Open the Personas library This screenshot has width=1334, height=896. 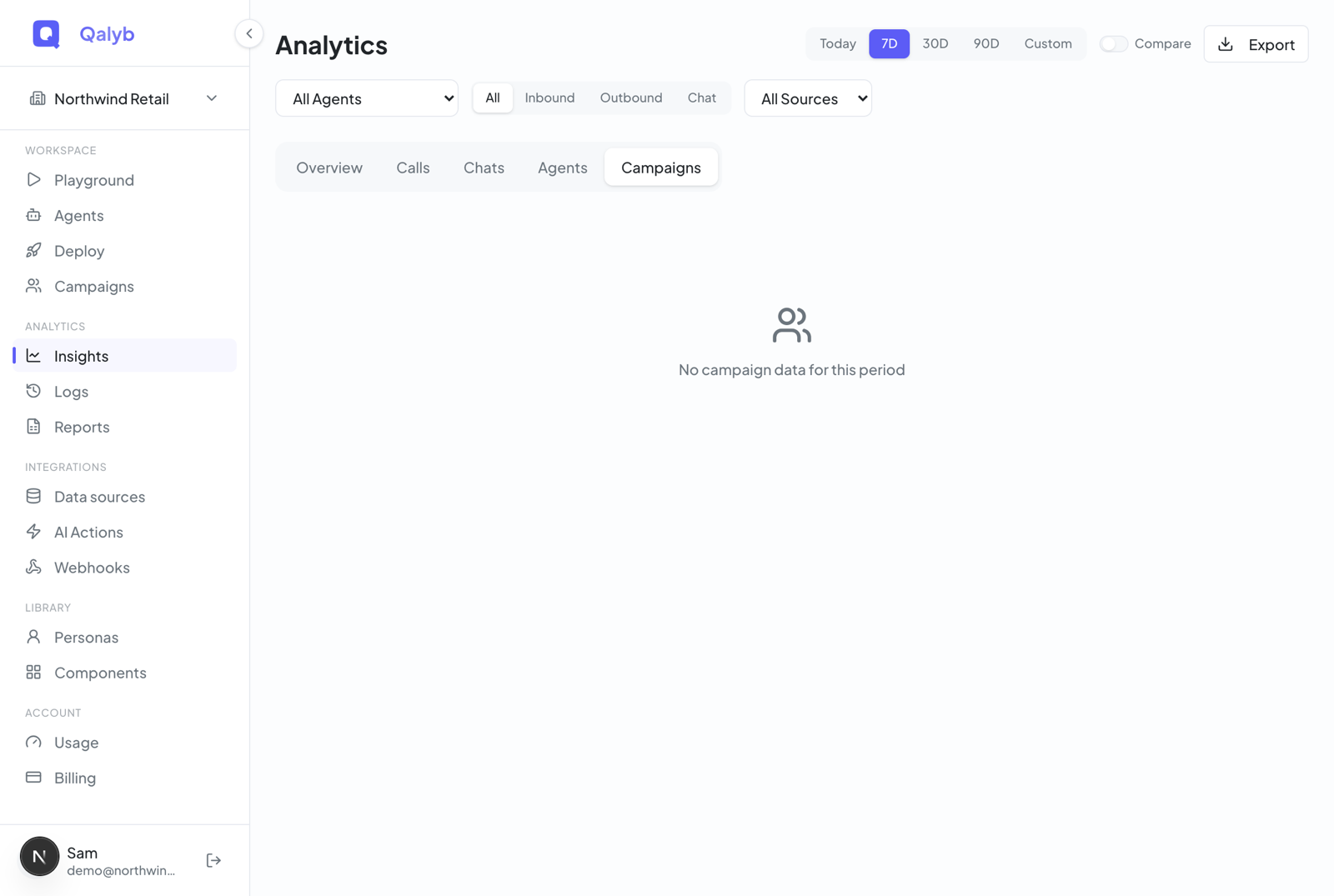pos(125,637)
